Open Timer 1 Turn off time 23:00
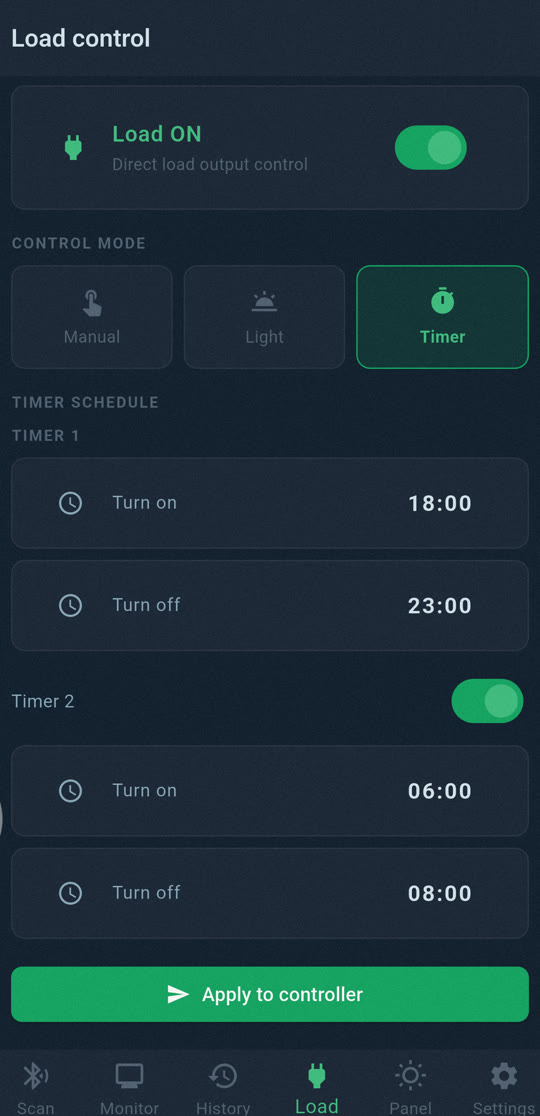Screen dimensions: 540x1116 tap(270, 606)
